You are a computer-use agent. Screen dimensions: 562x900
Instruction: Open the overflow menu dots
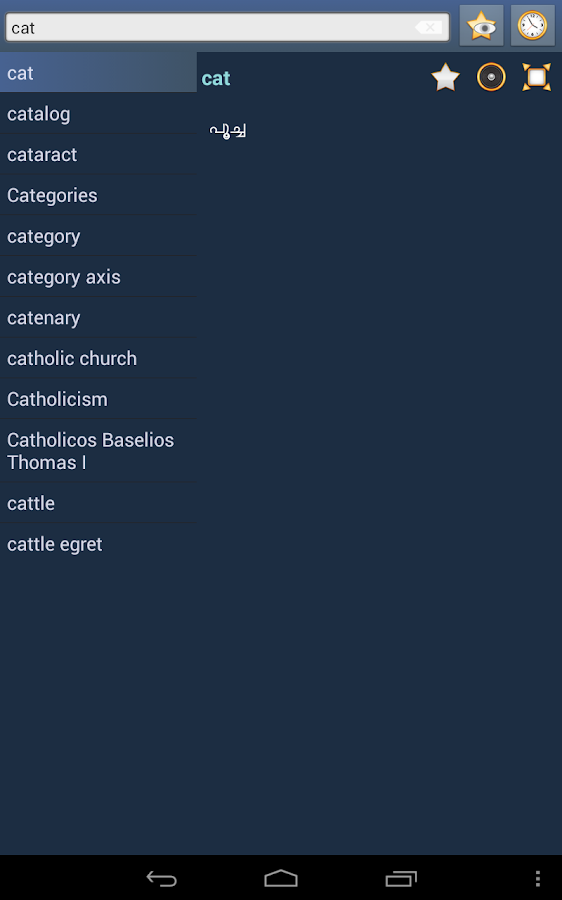537,878
